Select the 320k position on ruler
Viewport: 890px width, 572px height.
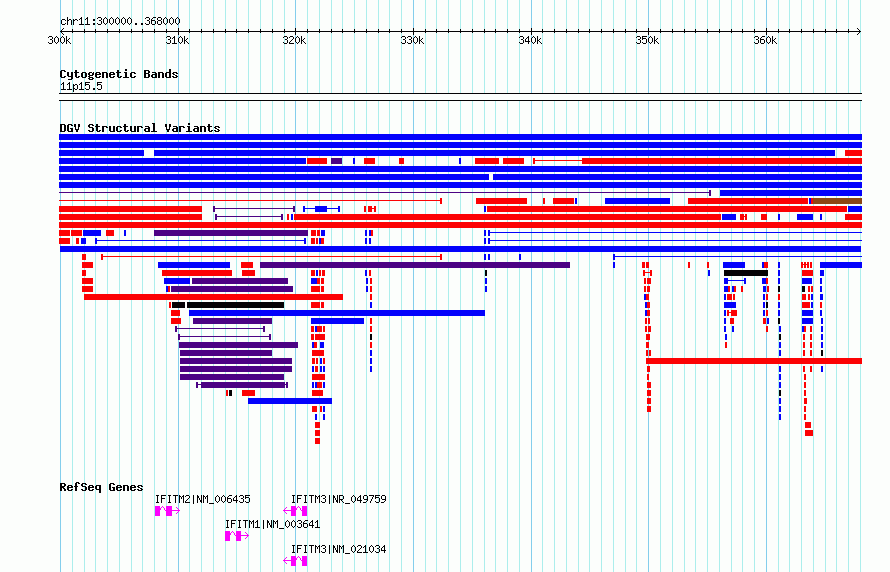point(295,41)
